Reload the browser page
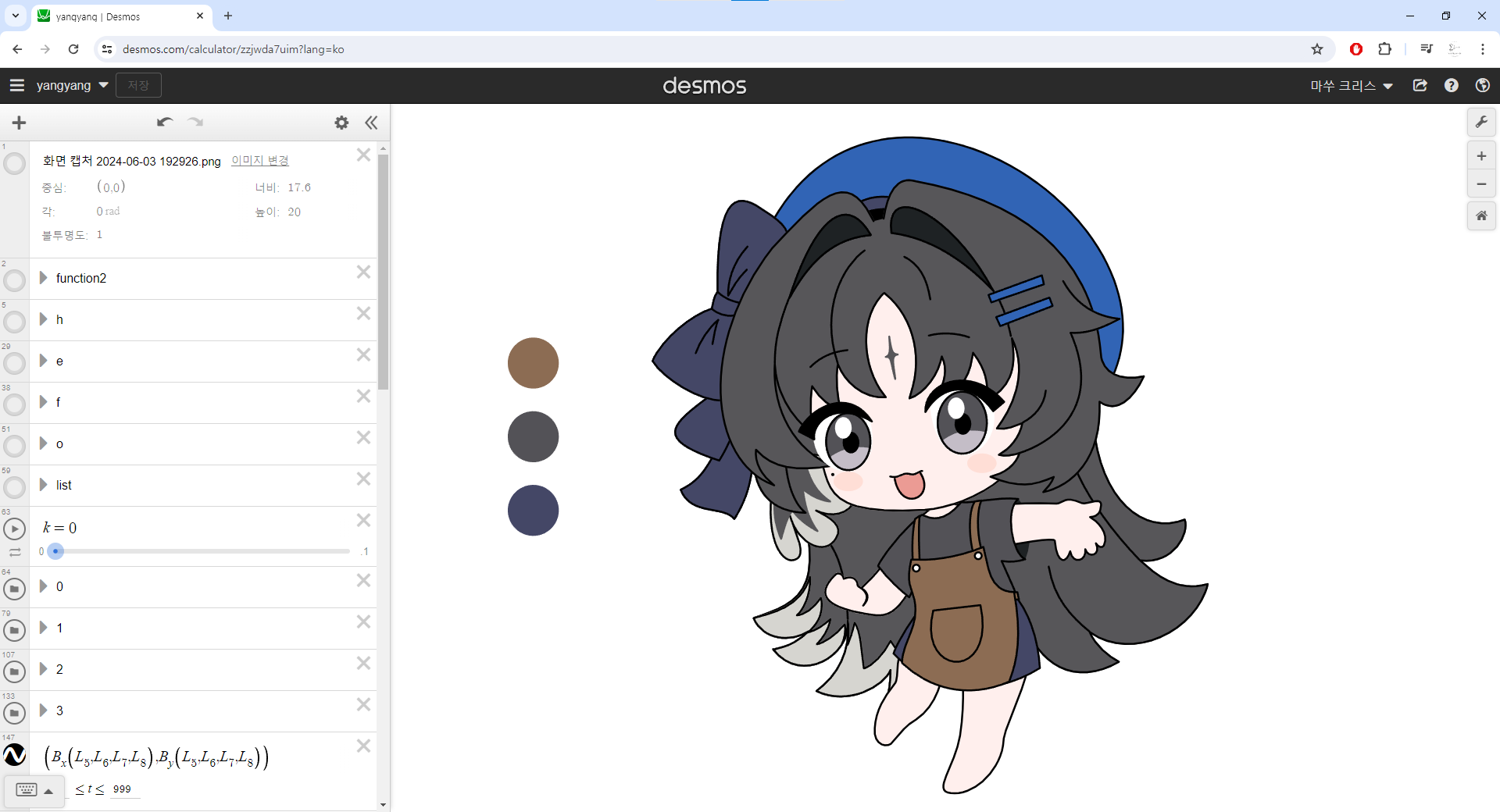Viewport: 1500px width, 812px height. (x=73, y=49)
